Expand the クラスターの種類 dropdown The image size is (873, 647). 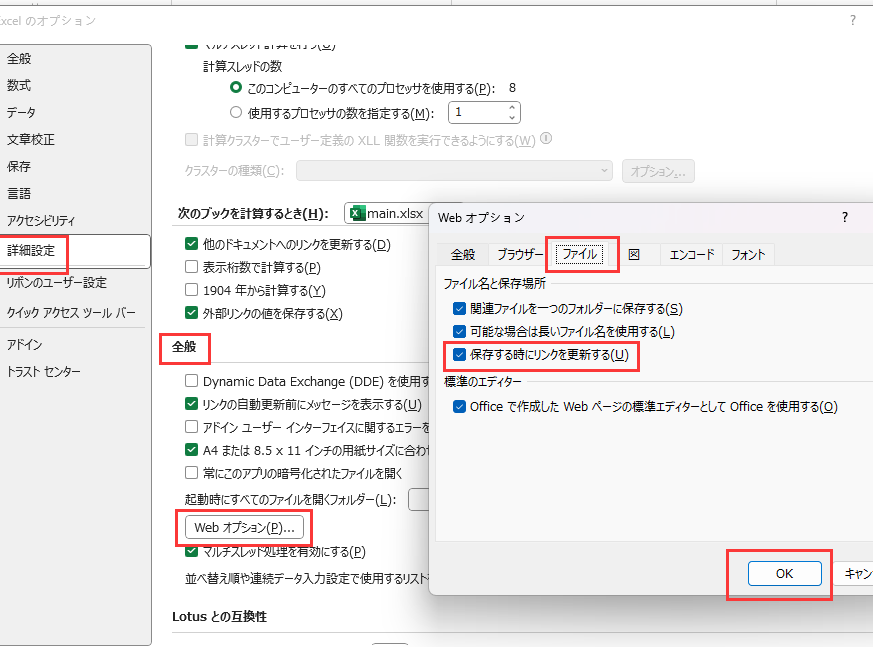pos(605,171)
